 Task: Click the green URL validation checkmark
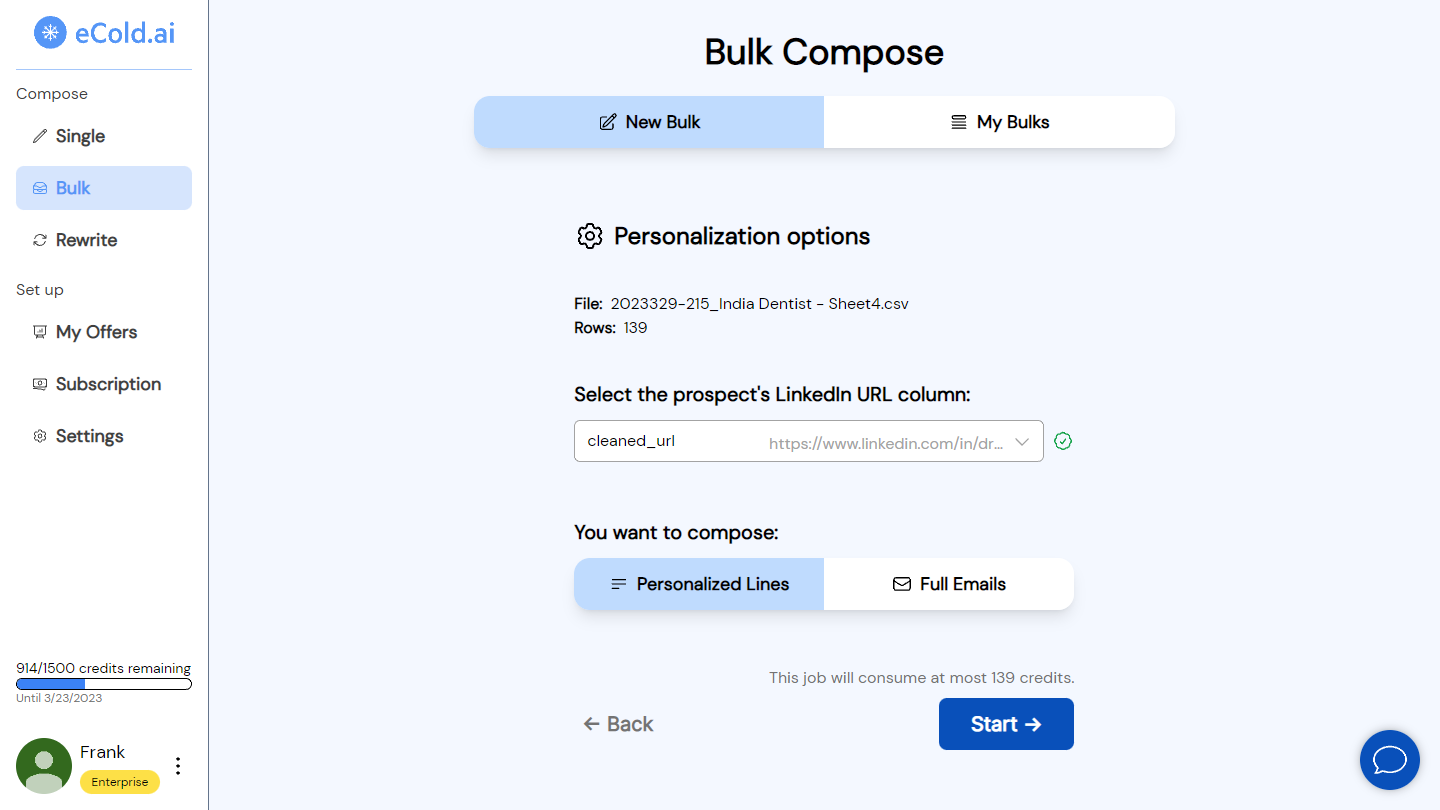click(1063, 441)
